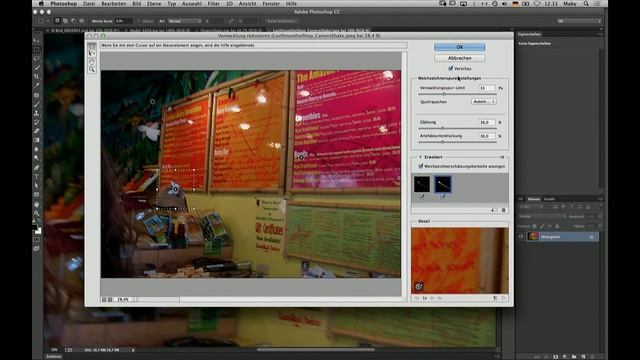Uncheck second blur trace thumbnail checkbox
The width and height of the screenshot is (640, 360).
pos(443,196)
